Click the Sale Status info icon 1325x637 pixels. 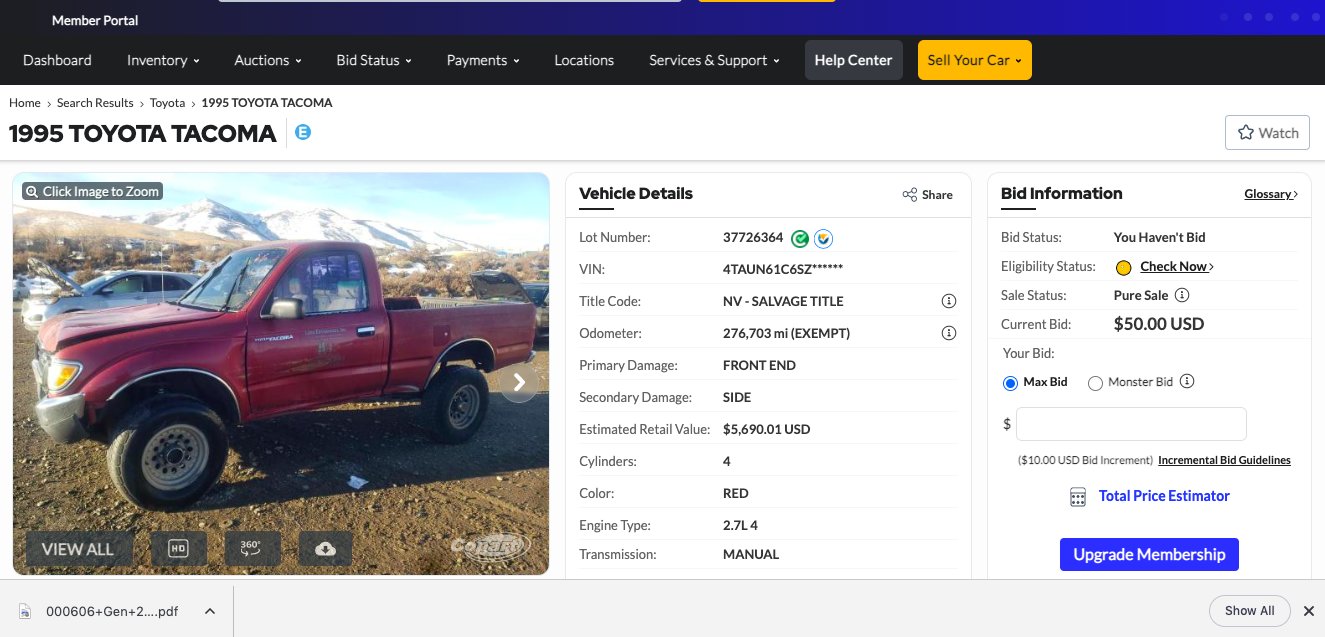click(1181, 295)
